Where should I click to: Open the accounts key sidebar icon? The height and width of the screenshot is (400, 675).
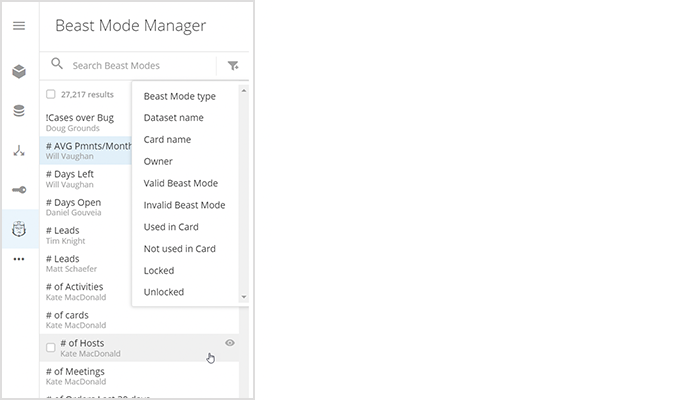tap(19, 190)
